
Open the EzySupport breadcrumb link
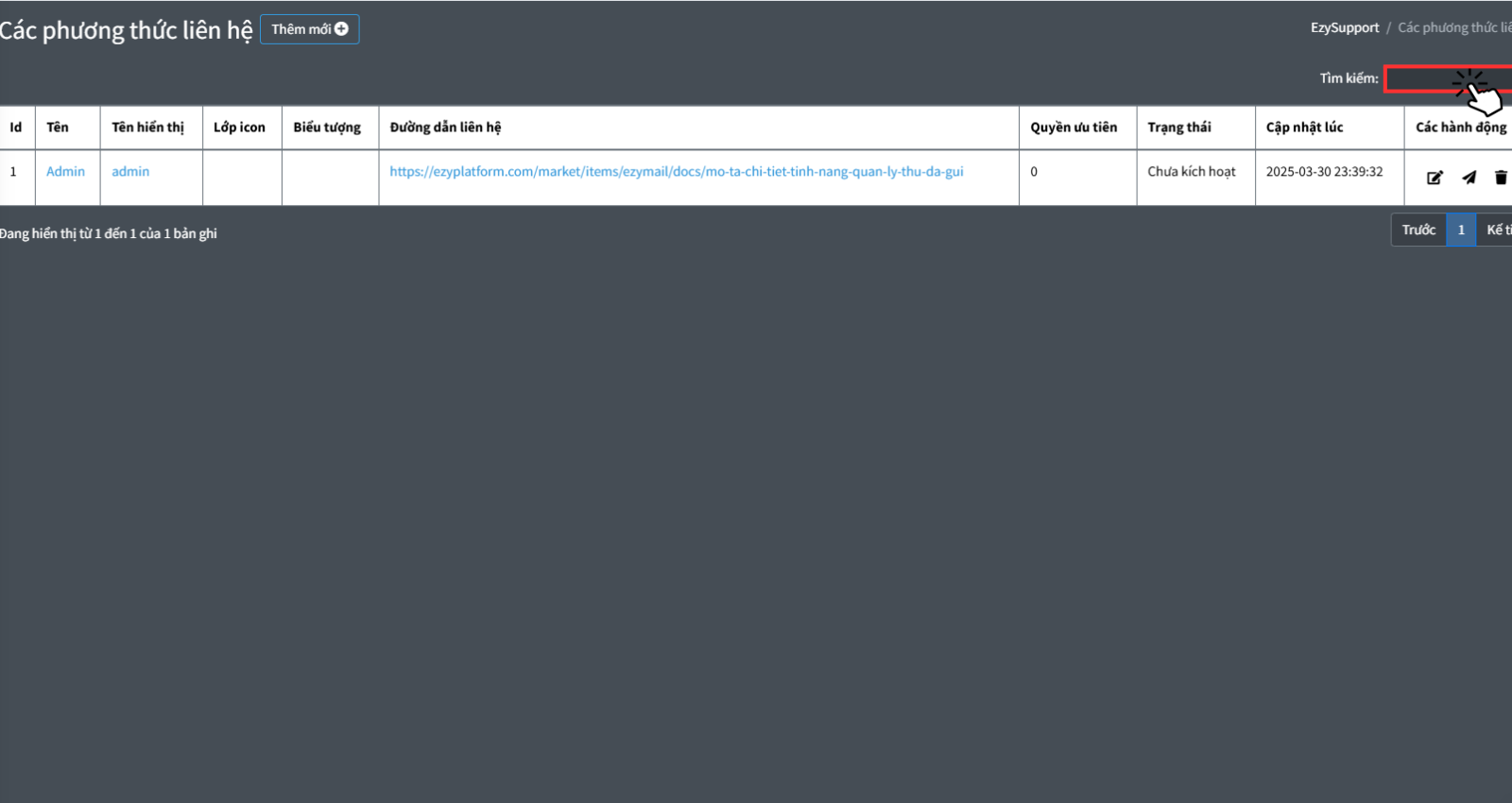[x=1344, y=27]
